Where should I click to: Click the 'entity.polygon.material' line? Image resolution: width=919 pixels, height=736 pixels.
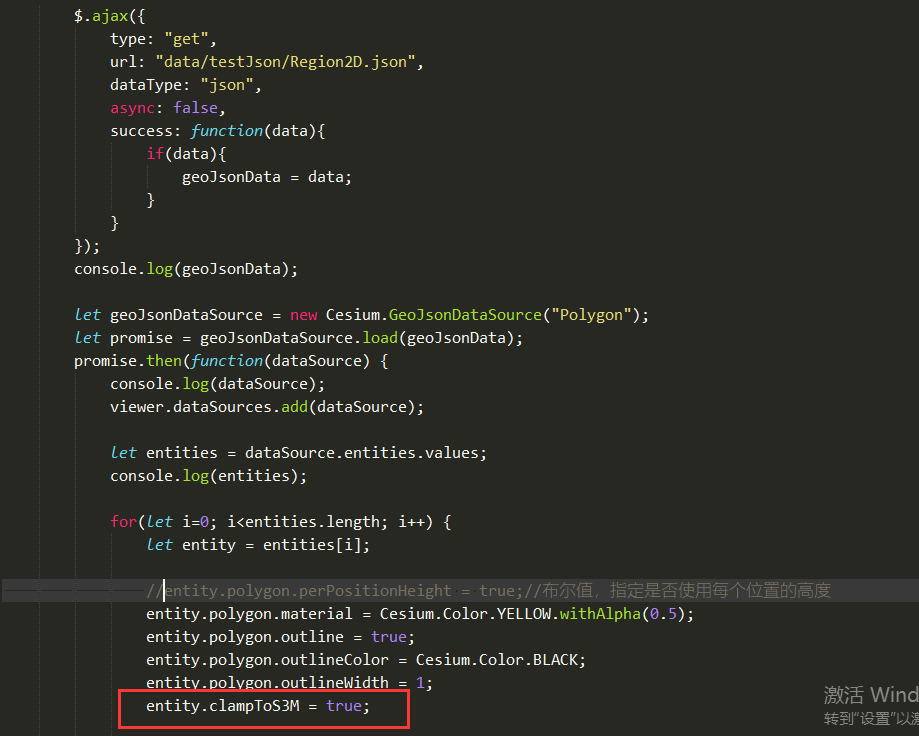420,614
